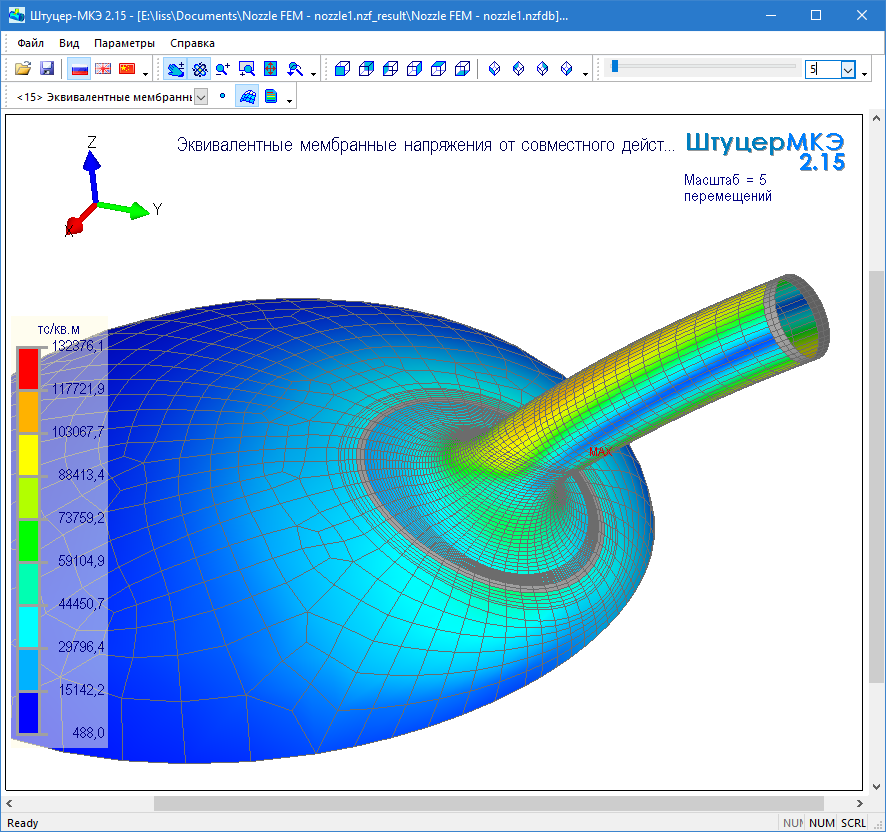Click the XYZ coordinate axes triad
Screen dimensions: 886x832
pyautogui.click(x=113, y=187)
